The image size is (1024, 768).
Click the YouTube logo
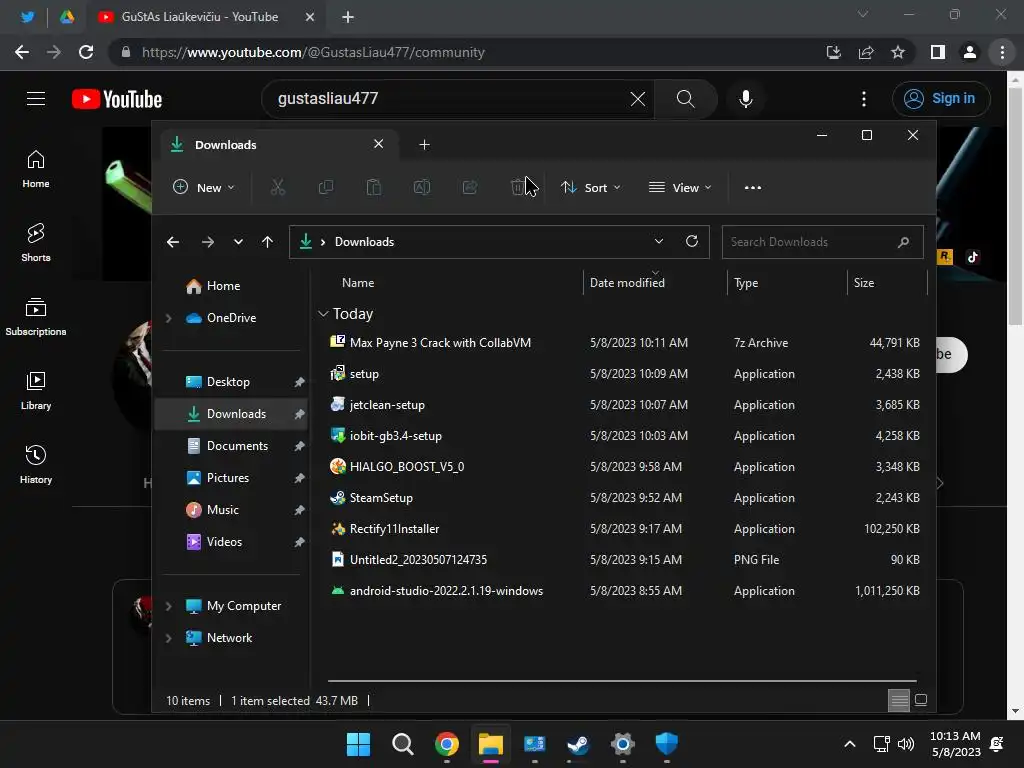[117, 99]
